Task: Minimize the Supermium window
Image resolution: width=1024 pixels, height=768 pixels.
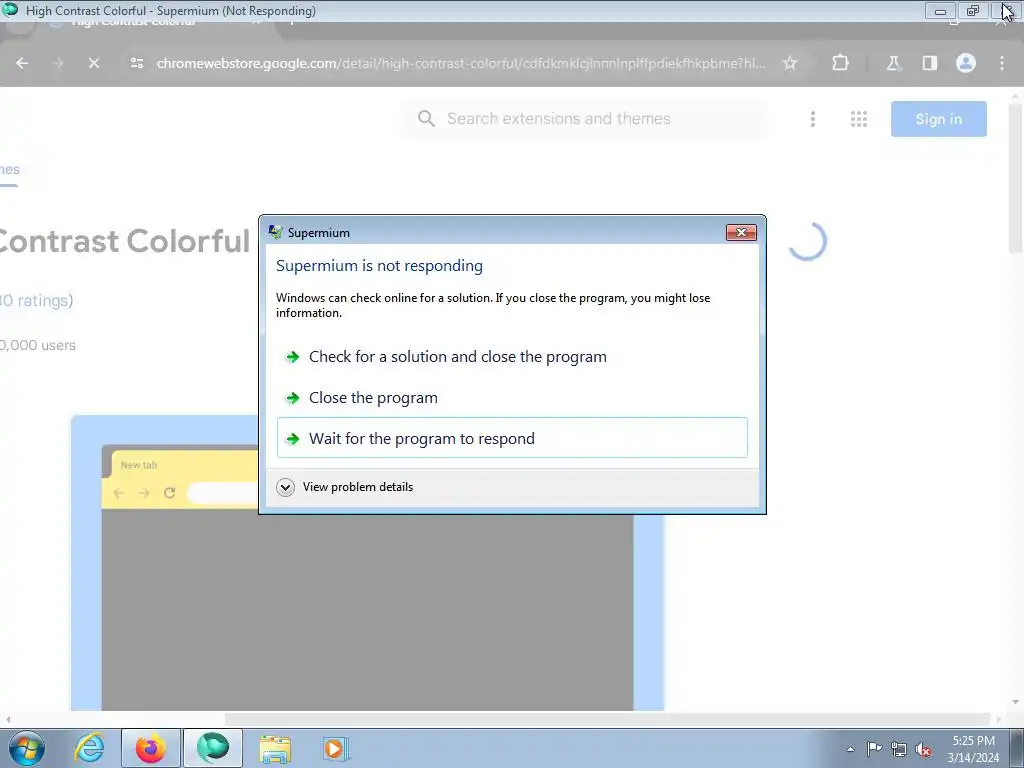Action: coord(940,11)
